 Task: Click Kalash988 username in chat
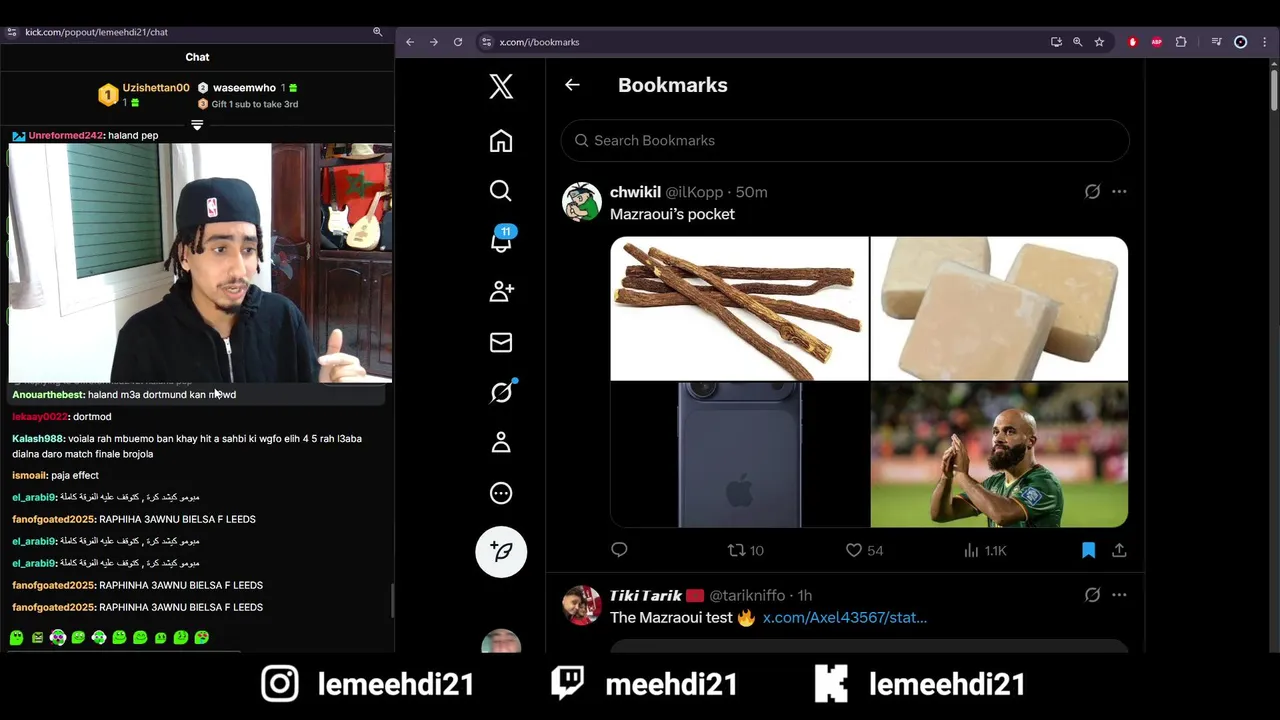click(x=38, y=439)
